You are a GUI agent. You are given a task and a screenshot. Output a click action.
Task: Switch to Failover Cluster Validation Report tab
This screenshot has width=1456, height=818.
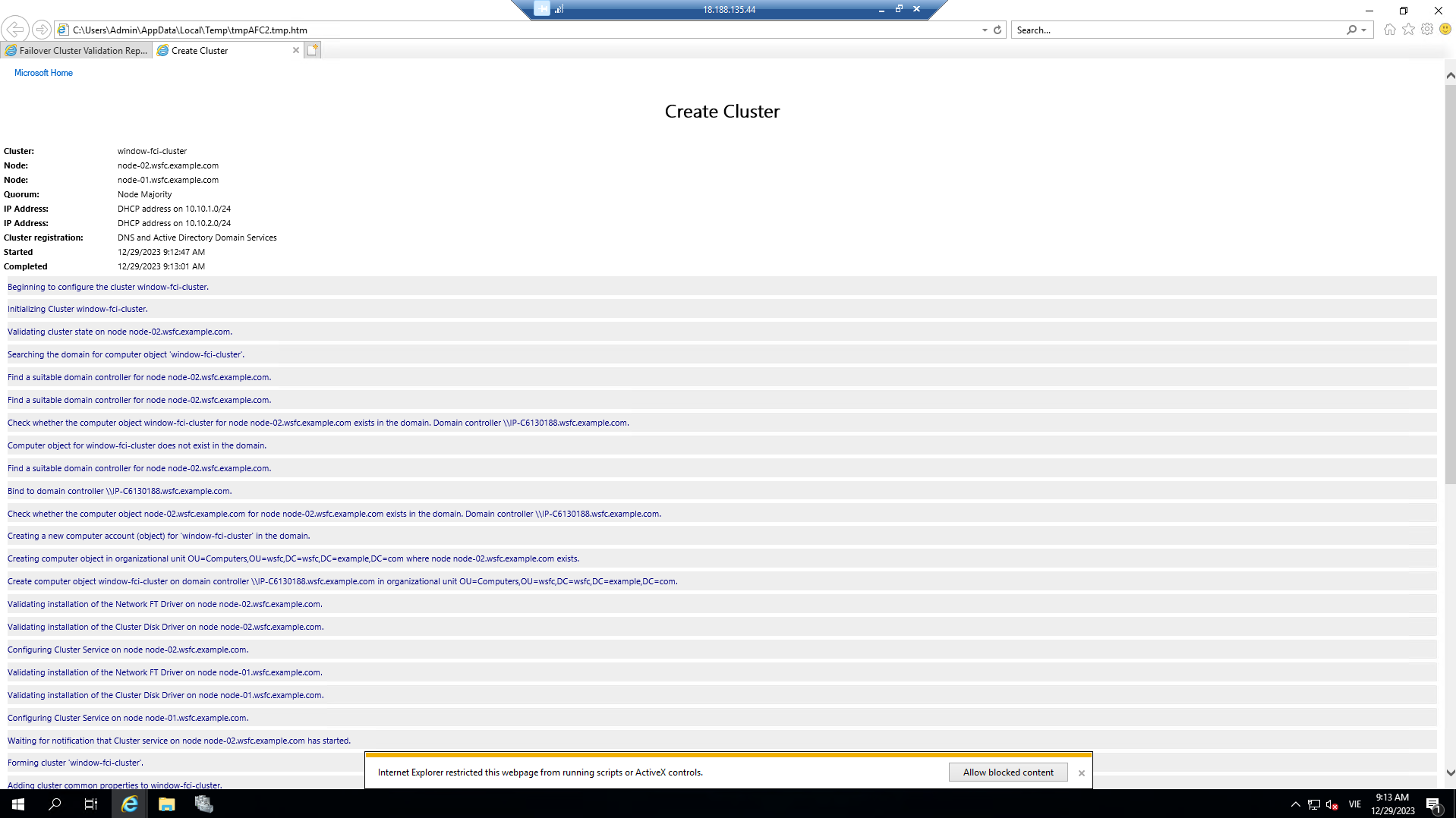click(x=77, y=51)
